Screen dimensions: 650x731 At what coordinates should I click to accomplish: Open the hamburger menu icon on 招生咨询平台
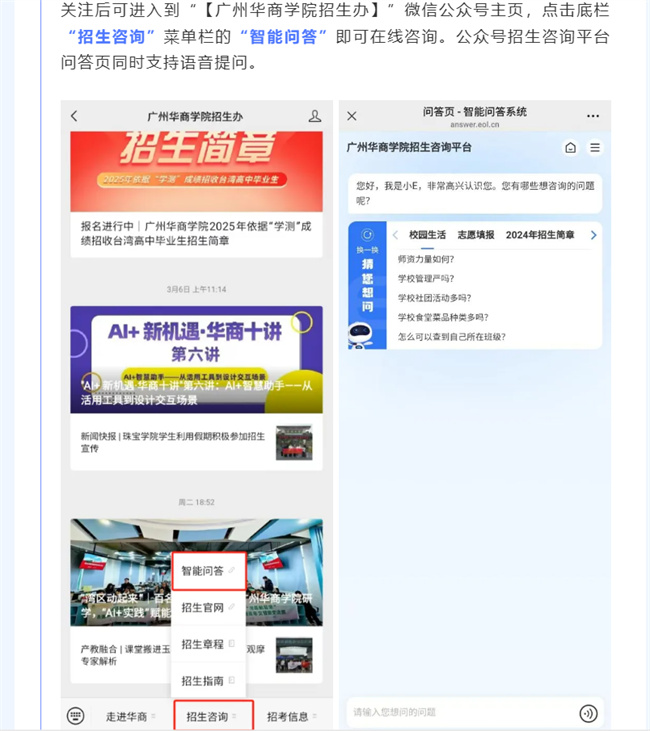[x=595, y=148]
